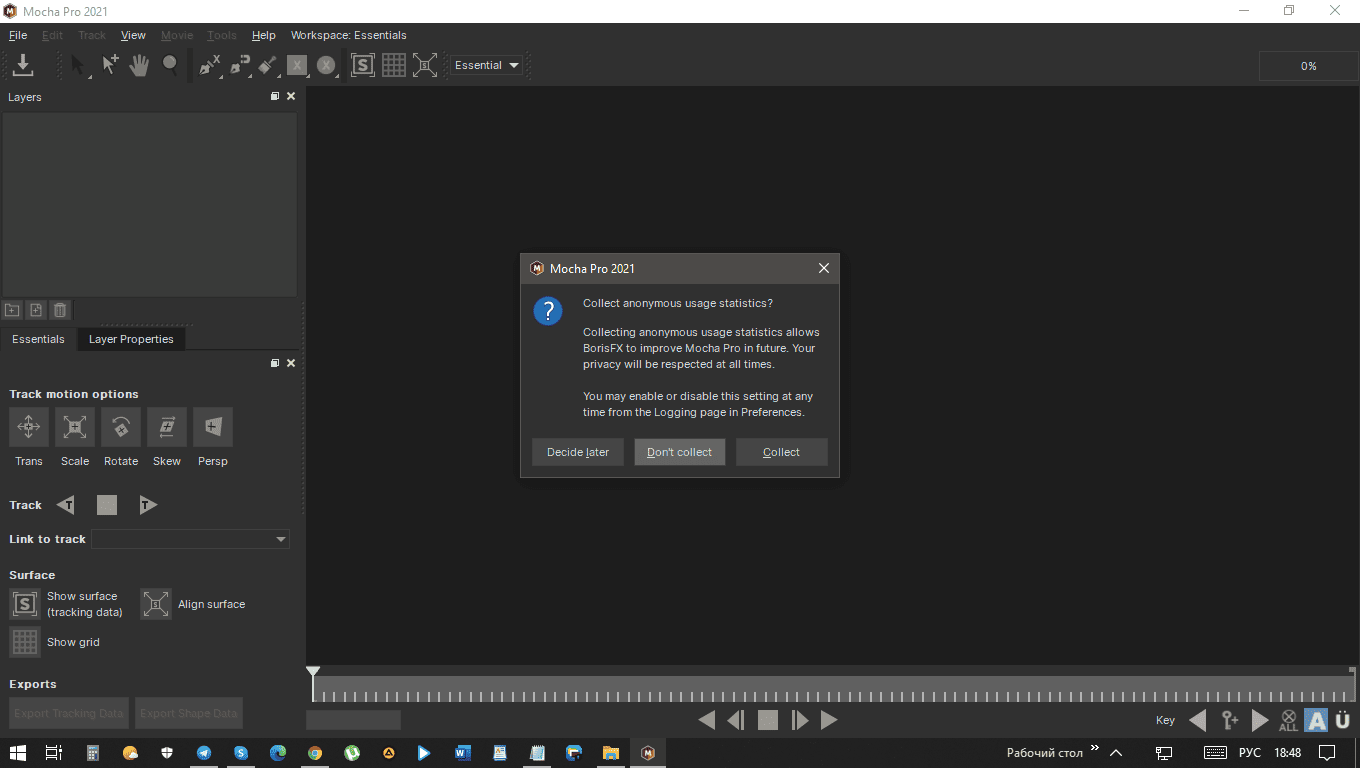The image size is (1360, 768).
Task: Click the track backwards button
Action: [66, 505]
